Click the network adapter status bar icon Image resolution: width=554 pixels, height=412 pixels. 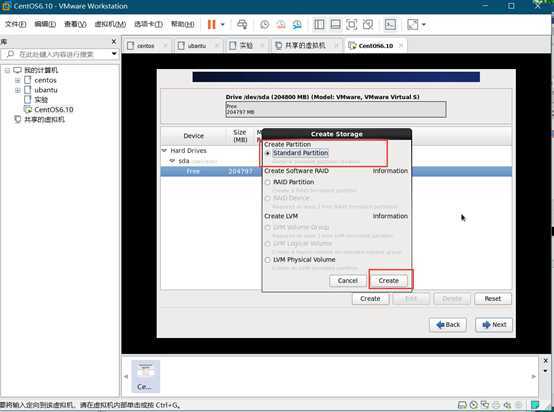pos(485,405)
